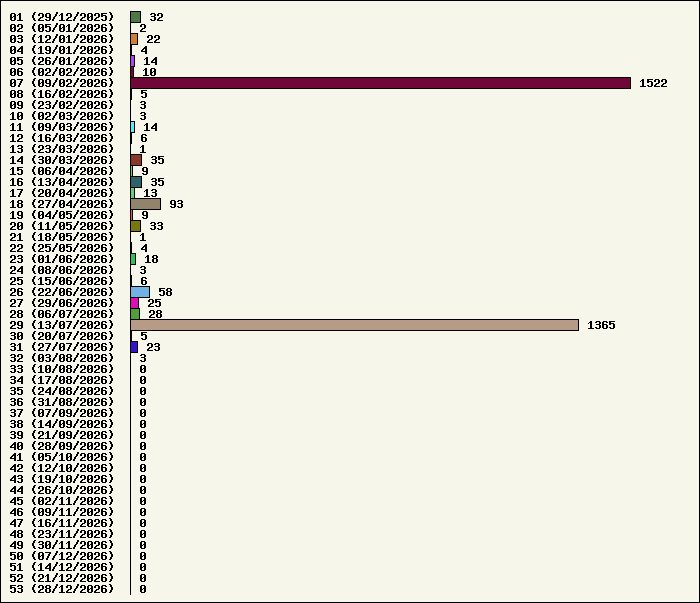Select label 13 (23/03/2026)
The image size is (700, 603).
coord(62,149)
